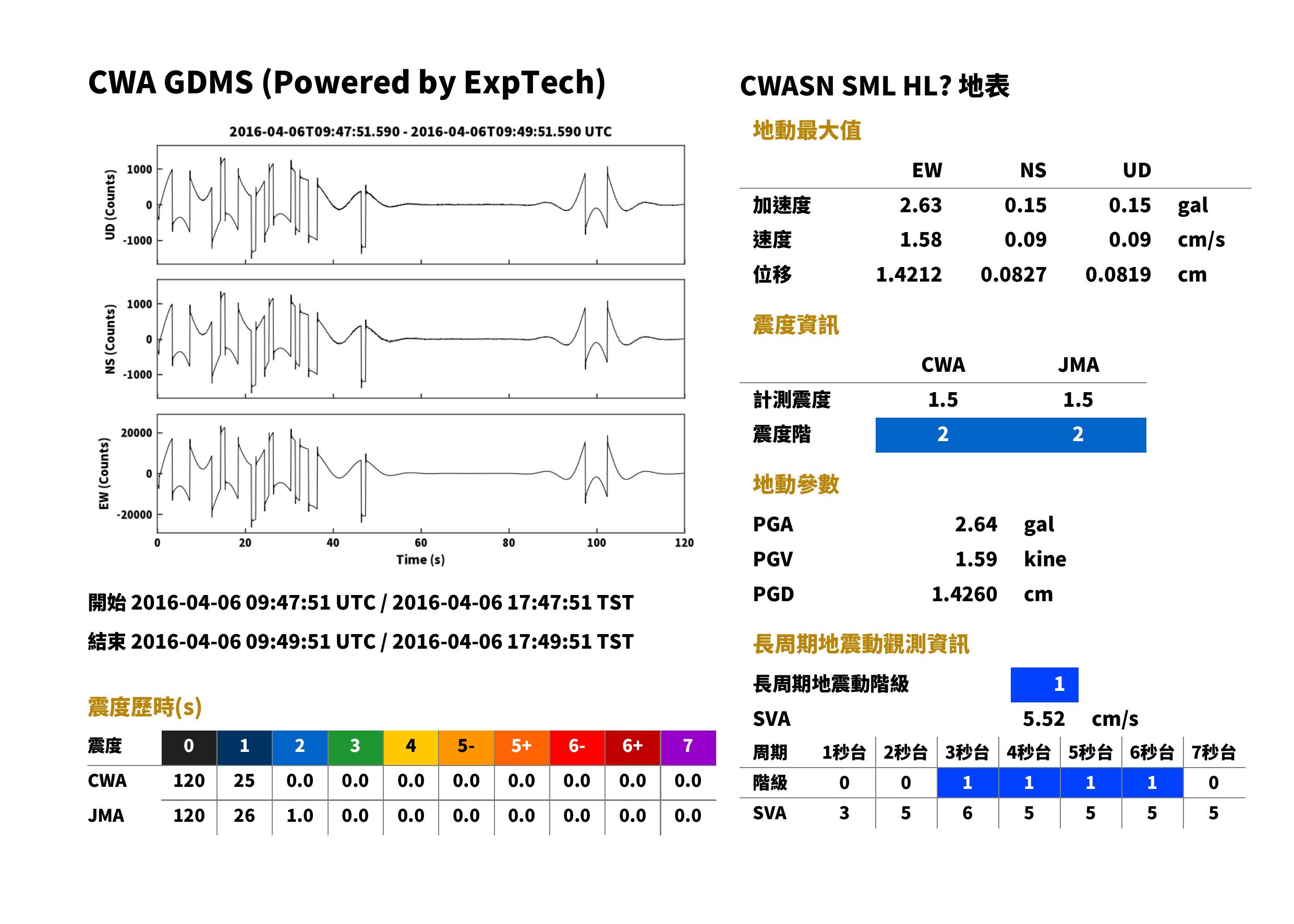Click the EW acceleration value 2.63
This screenshot has width=1294, height=924.
tap(920, 205)
